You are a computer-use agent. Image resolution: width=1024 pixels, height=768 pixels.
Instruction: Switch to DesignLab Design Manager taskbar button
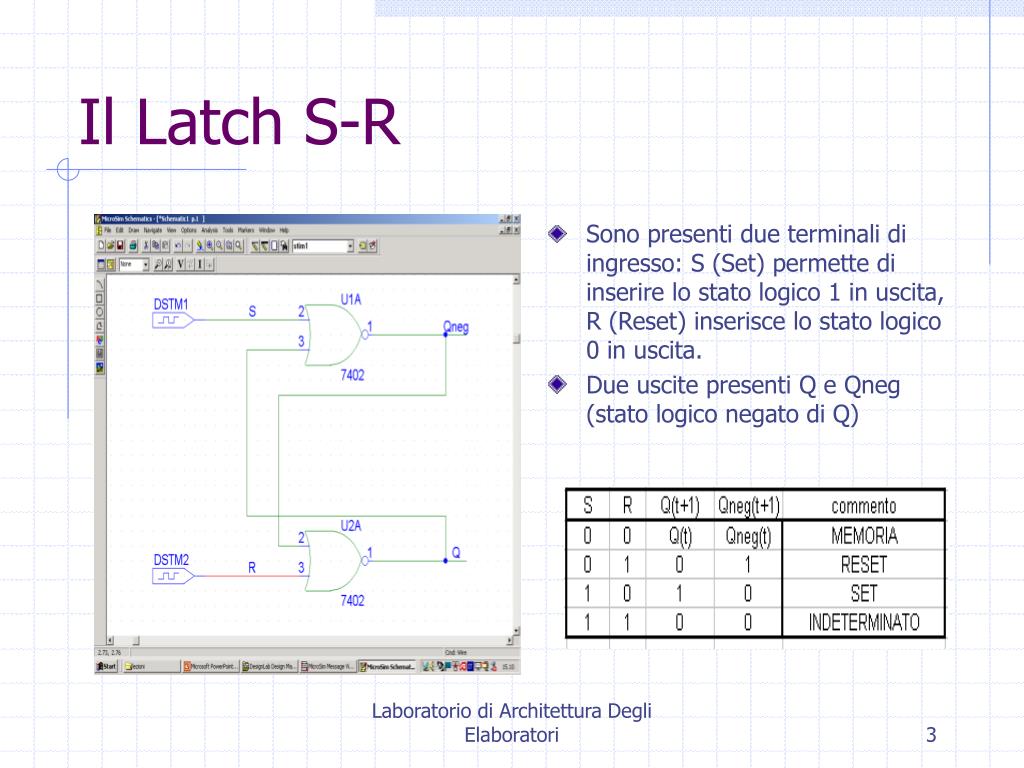[270, 666]
